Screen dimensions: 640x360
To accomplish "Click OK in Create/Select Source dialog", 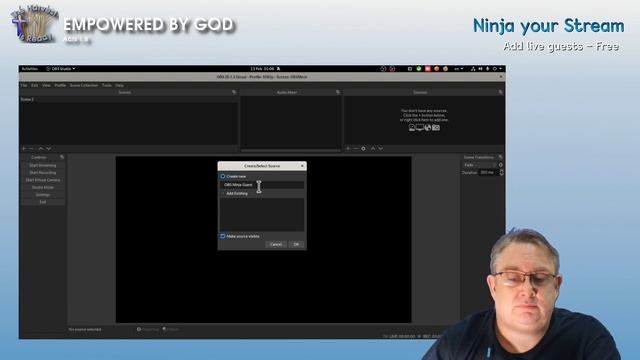I will tap(296, 244).
